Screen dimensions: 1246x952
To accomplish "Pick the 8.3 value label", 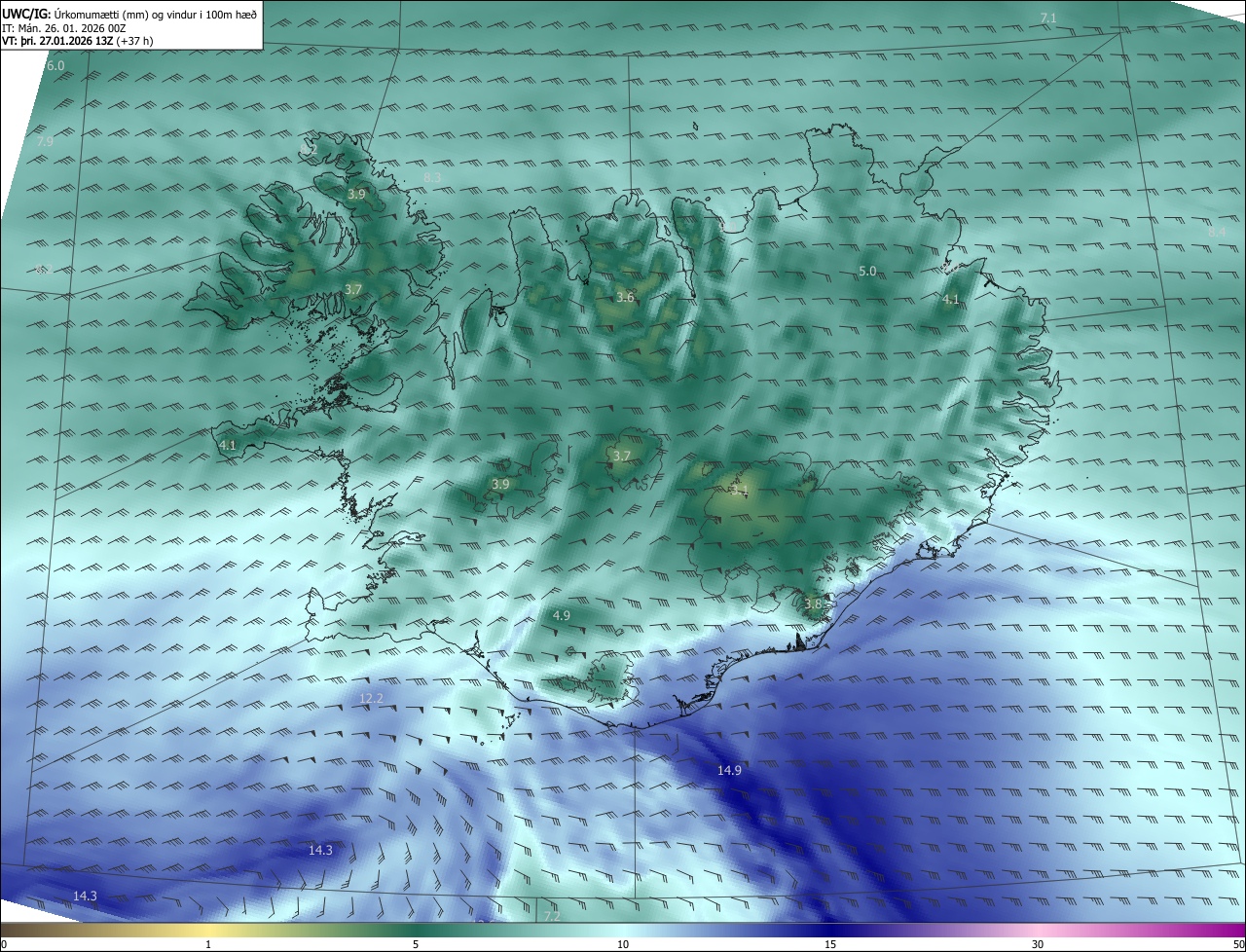I will (x=433, y=177).
